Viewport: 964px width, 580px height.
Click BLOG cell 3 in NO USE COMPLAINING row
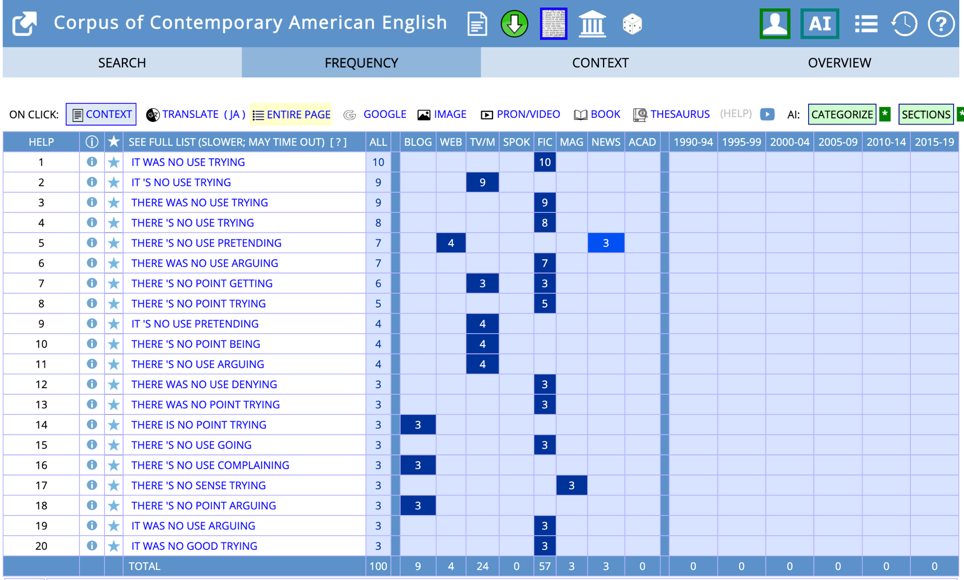click(x=417, y=465)
